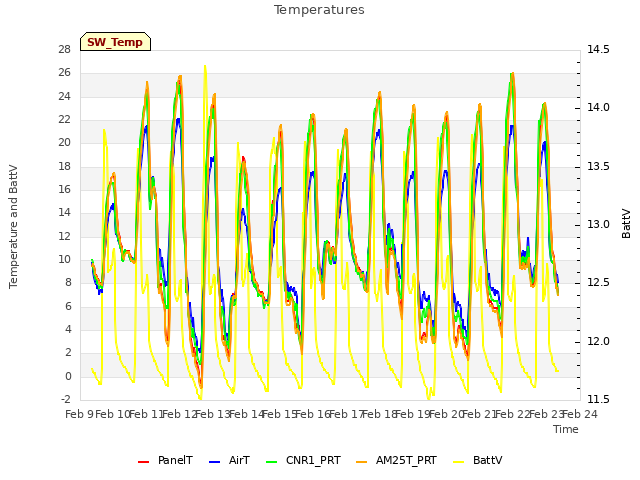Click the right-hand BattV axis label
The width and height of the screenshot is (640, 480).
[x=626, y=223]
